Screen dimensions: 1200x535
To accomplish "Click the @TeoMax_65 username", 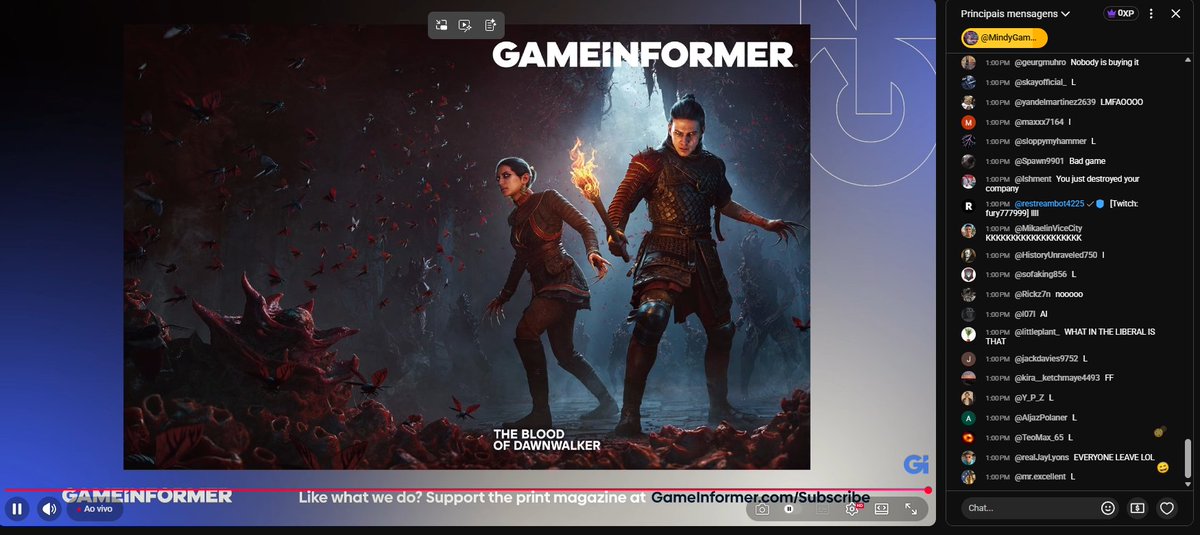I will (x=1038, y=437).
